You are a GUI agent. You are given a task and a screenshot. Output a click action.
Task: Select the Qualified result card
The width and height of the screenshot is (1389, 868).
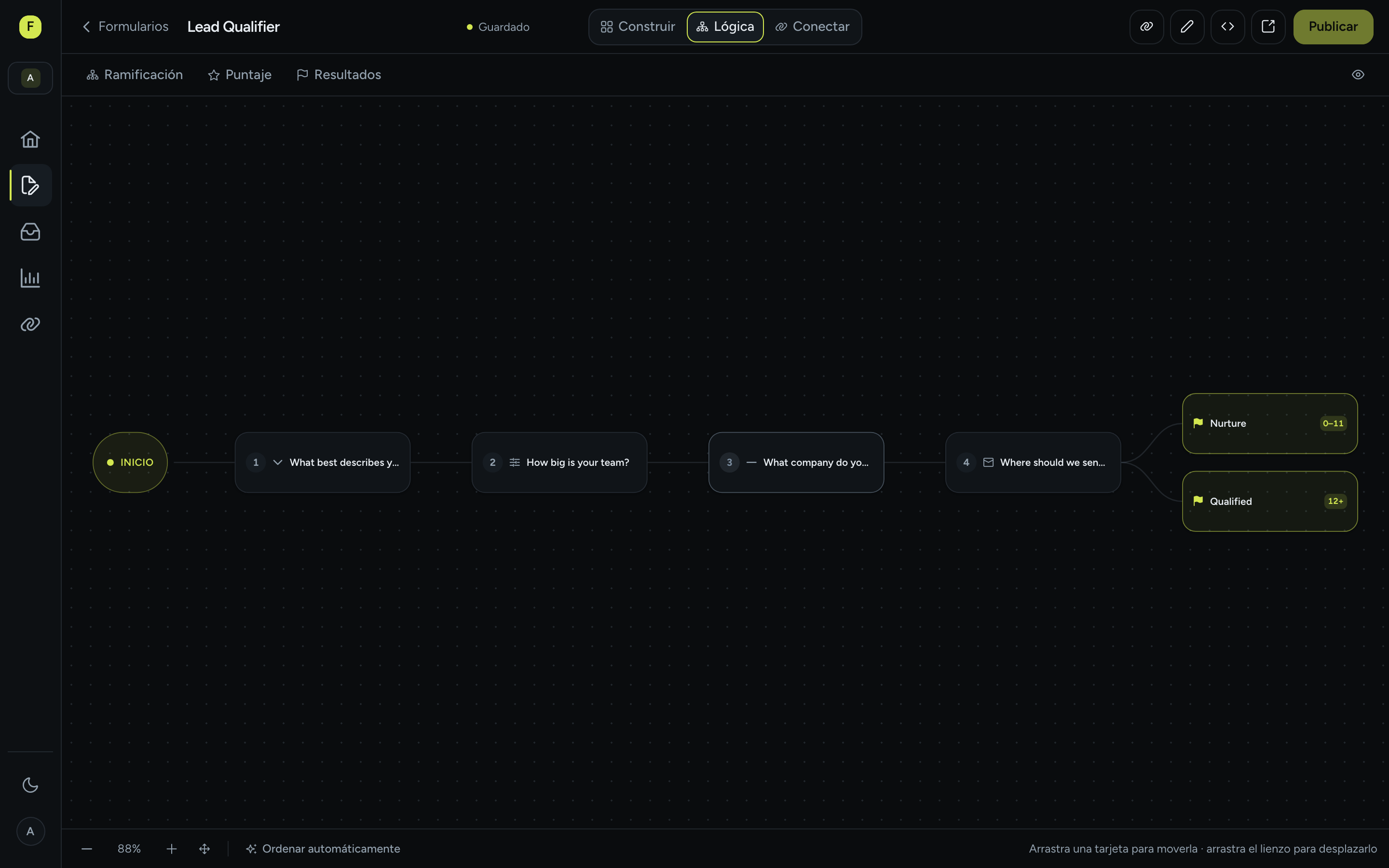(1269, 501)
